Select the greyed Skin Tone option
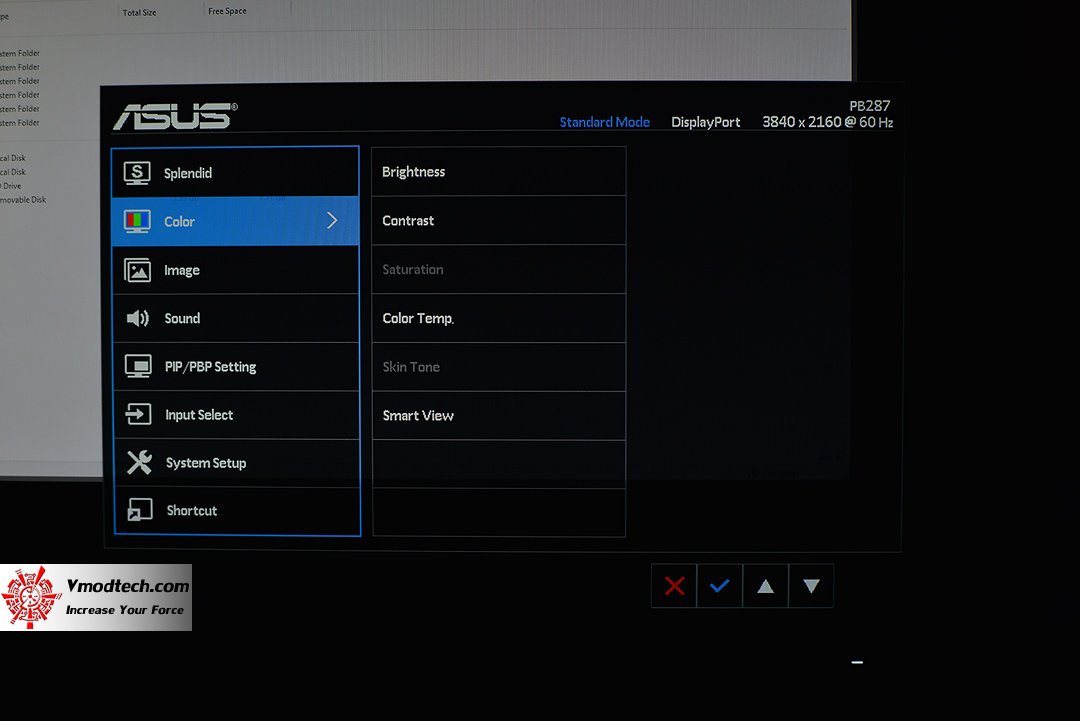This screenshot has width=1080, height=721. point(499,367)
